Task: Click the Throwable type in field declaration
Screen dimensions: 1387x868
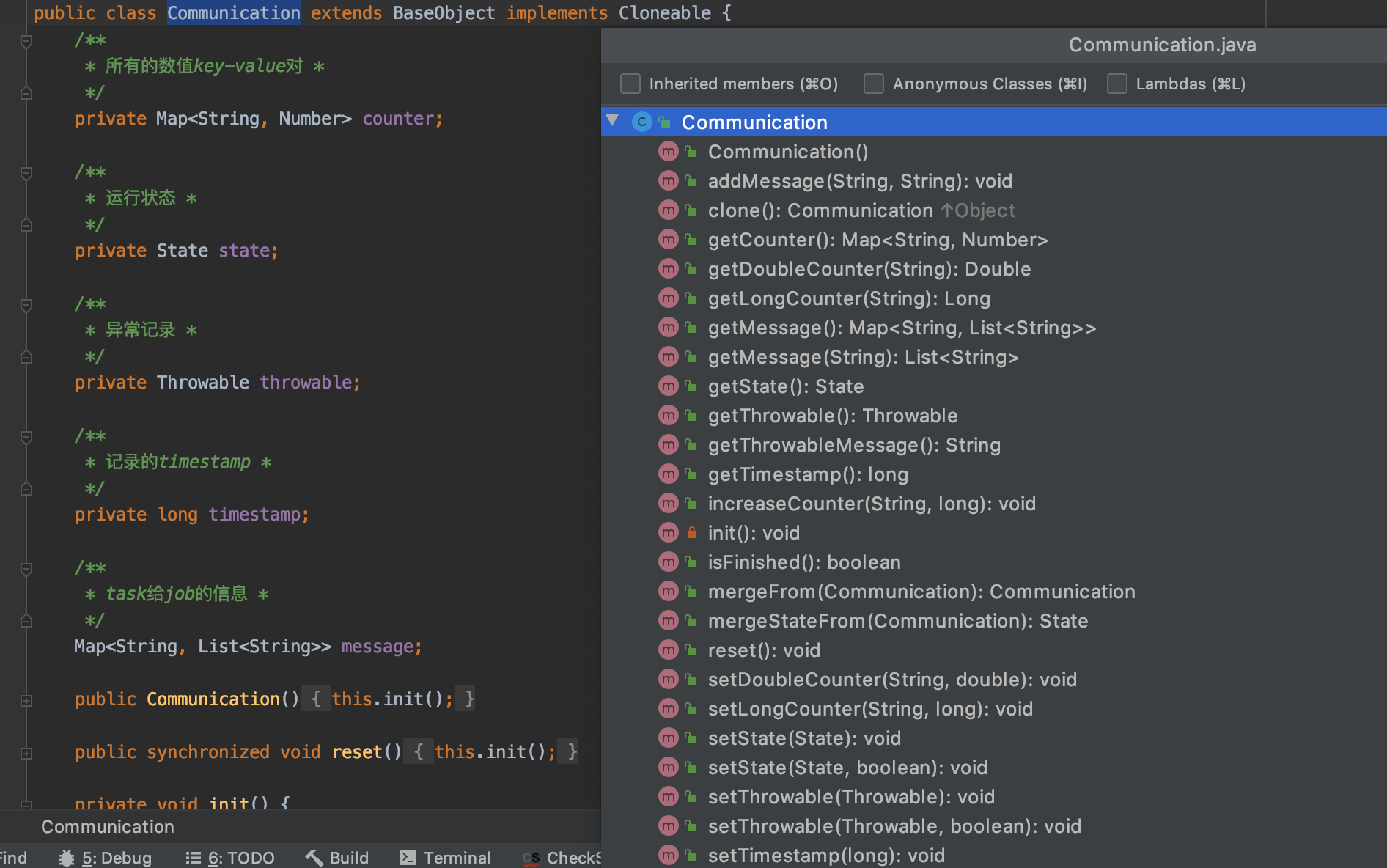Action: point(203,382)
